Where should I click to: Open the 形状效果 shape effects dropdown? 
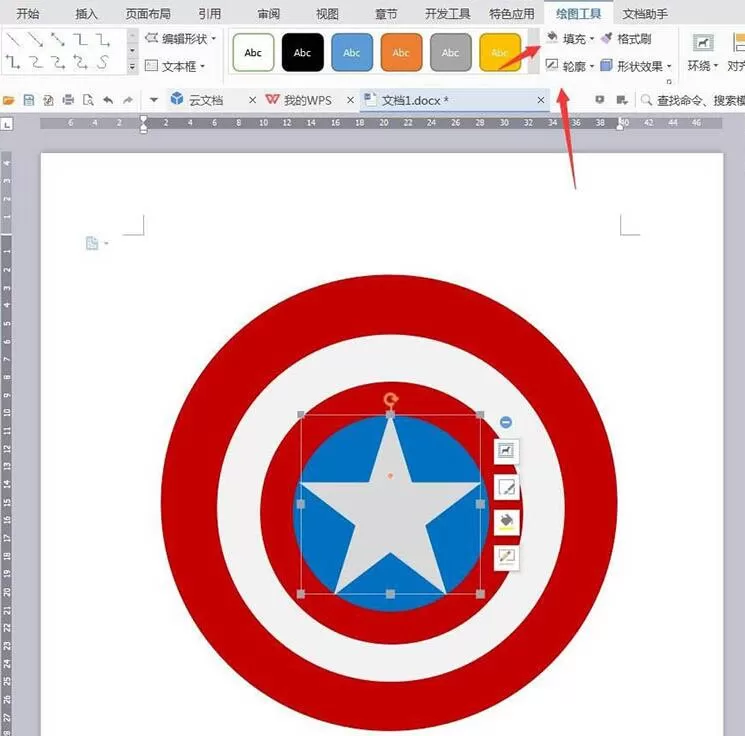[636, 66]
